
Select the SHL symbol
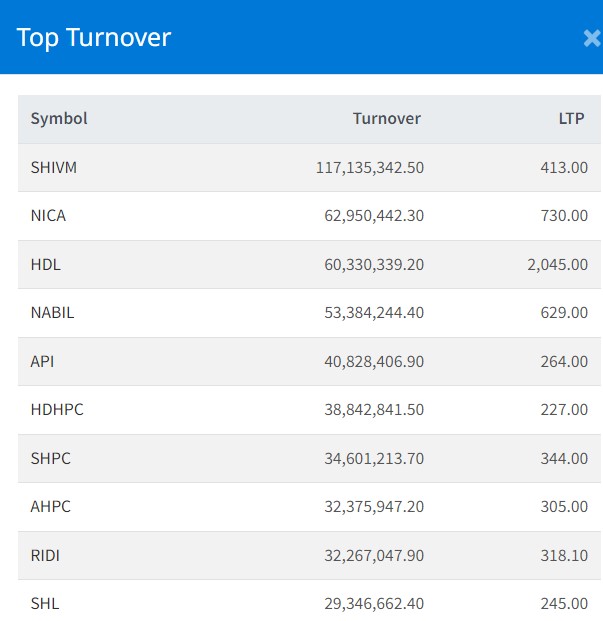45,603
